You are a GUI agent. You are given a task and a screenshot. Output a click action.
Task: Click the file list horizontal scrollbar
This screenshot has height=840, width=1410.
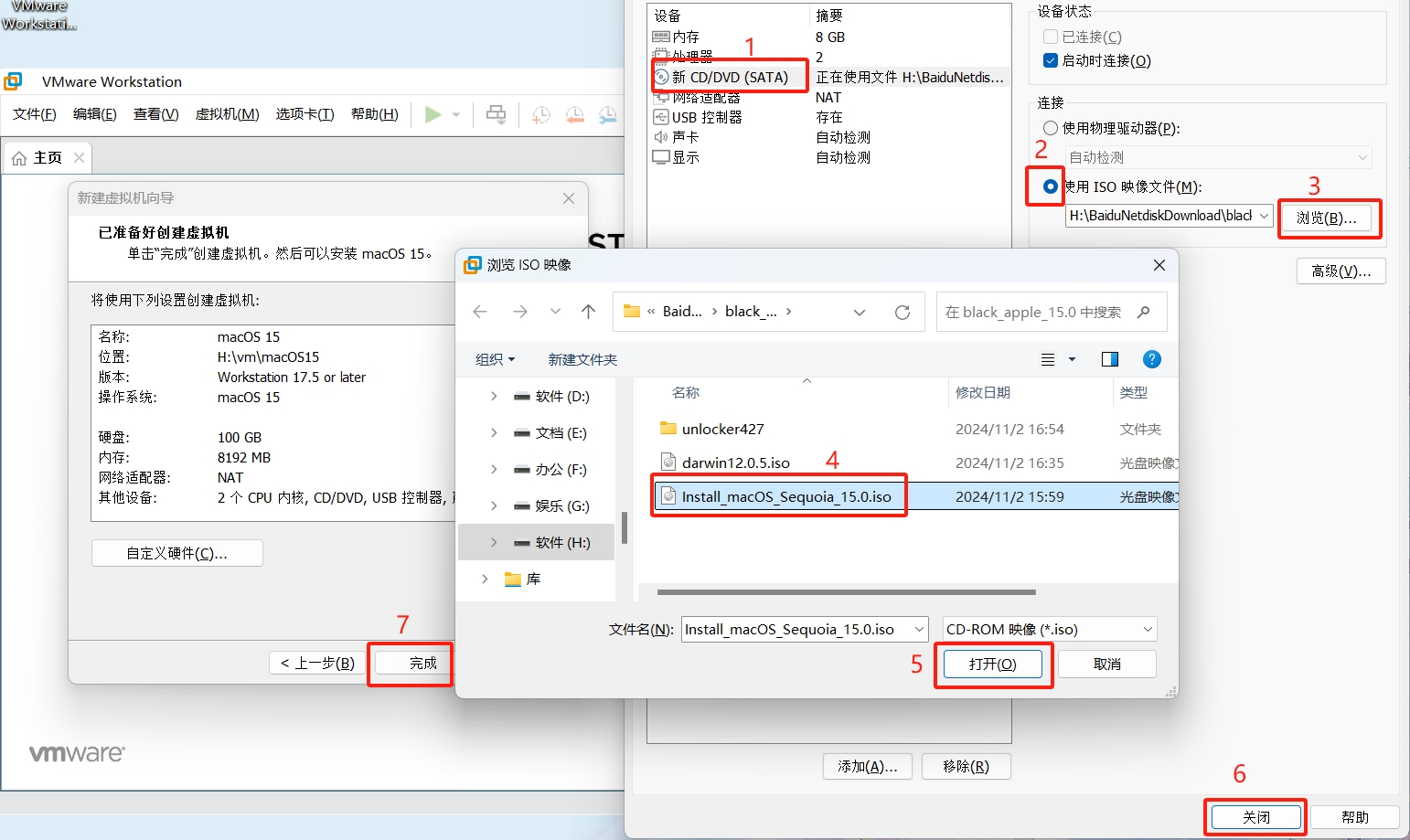click(x=847, y=592)
